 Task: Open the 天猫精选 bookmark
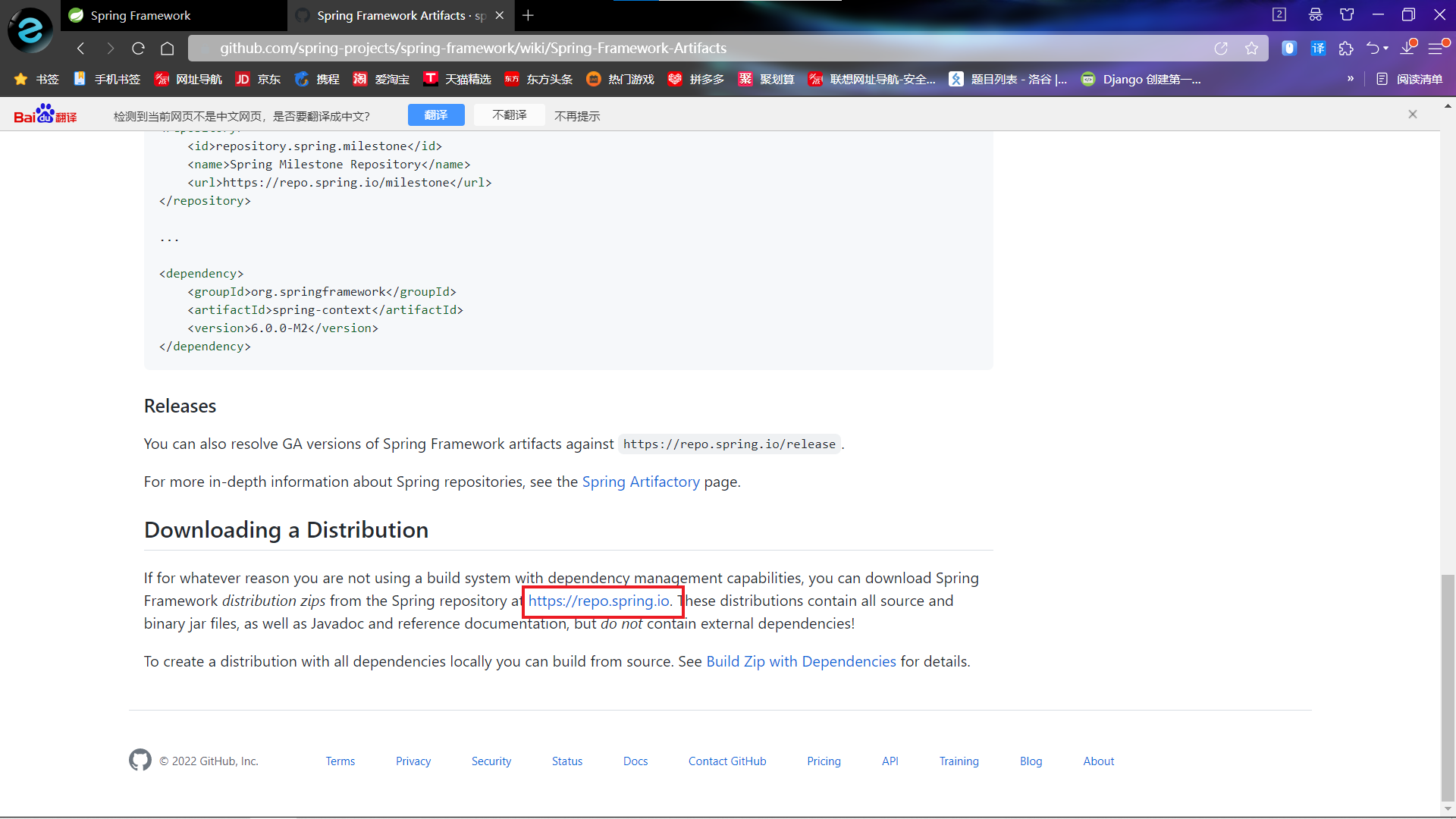pos(457,79)
